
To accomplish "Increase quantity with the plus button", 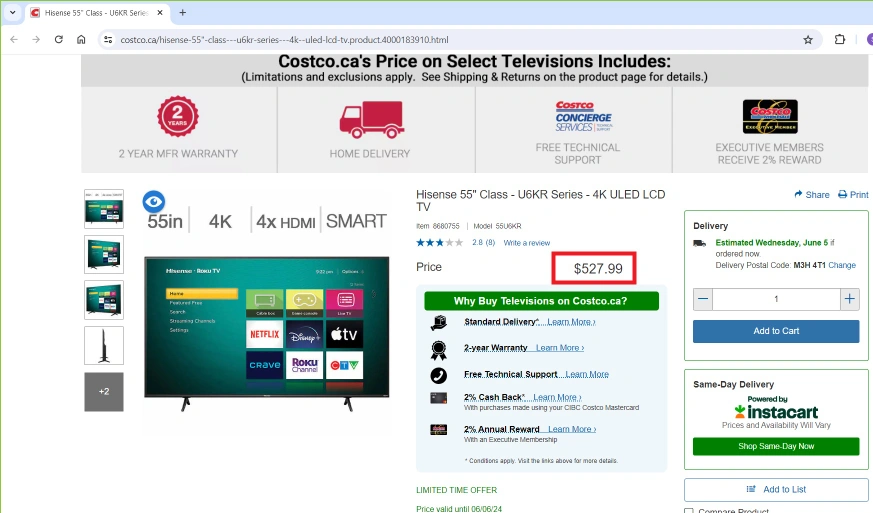I will click(849, 299).
